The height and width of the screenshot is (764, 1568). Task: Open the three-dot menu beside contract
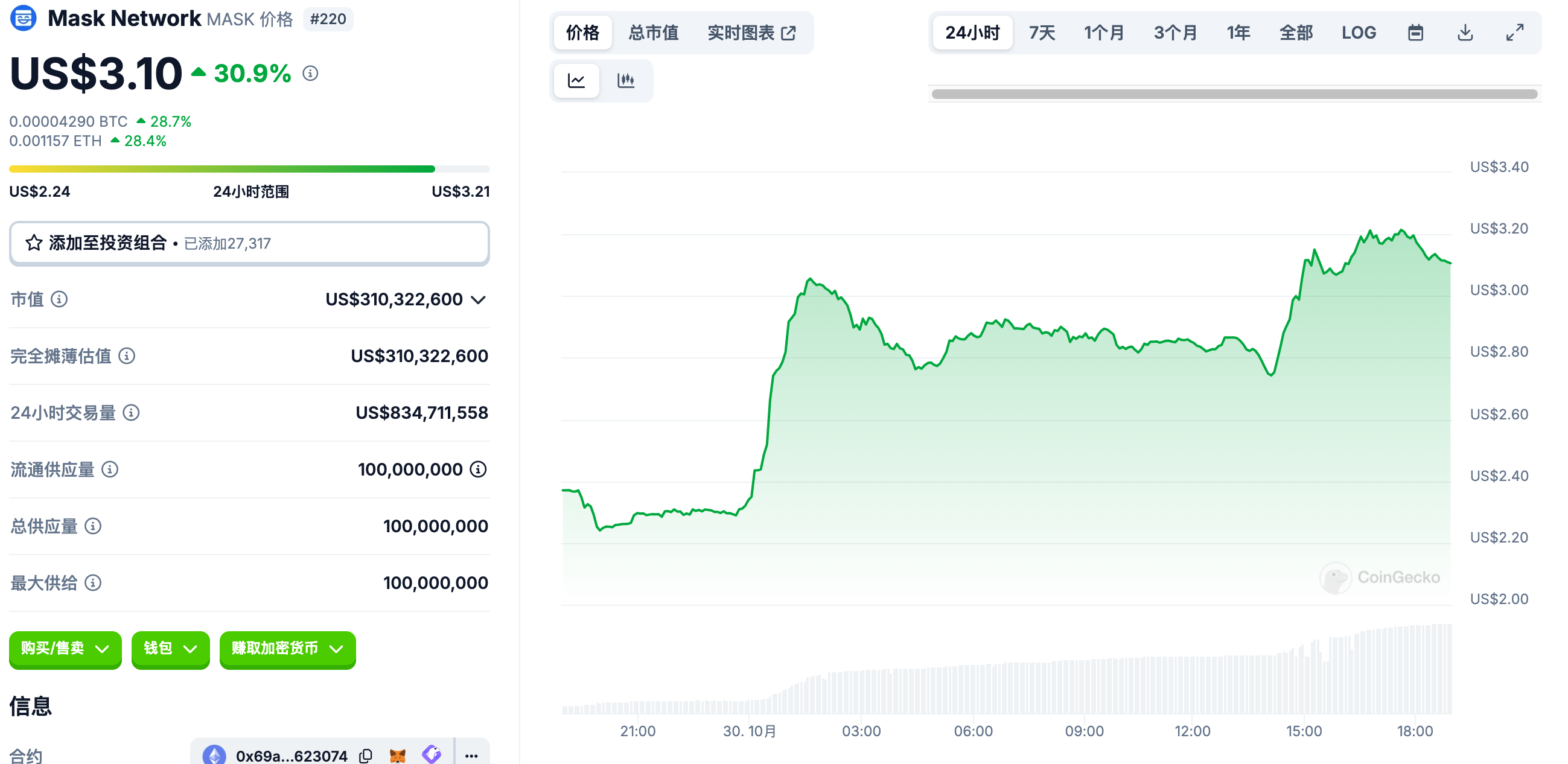coord(471,756)
